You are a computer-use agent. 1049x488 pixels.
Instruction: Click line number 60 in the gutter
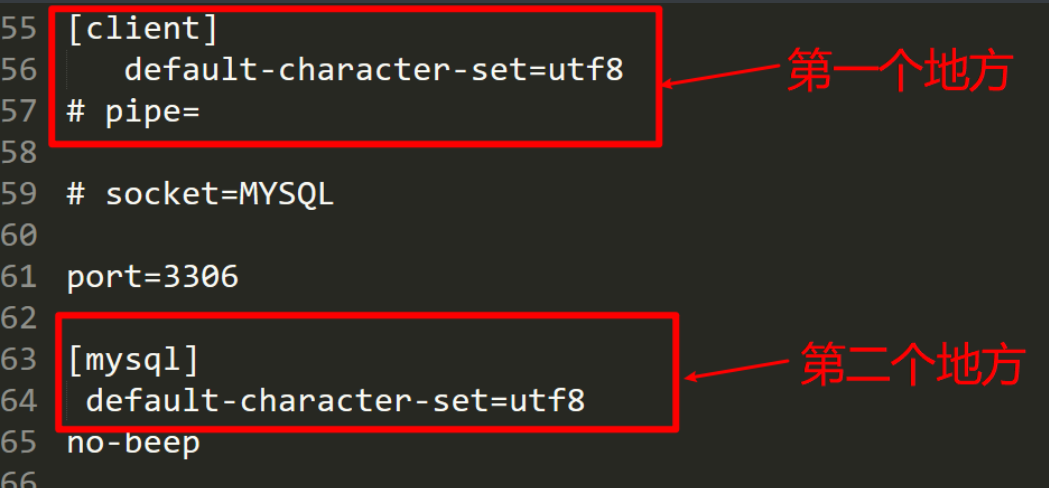[19, 235]
